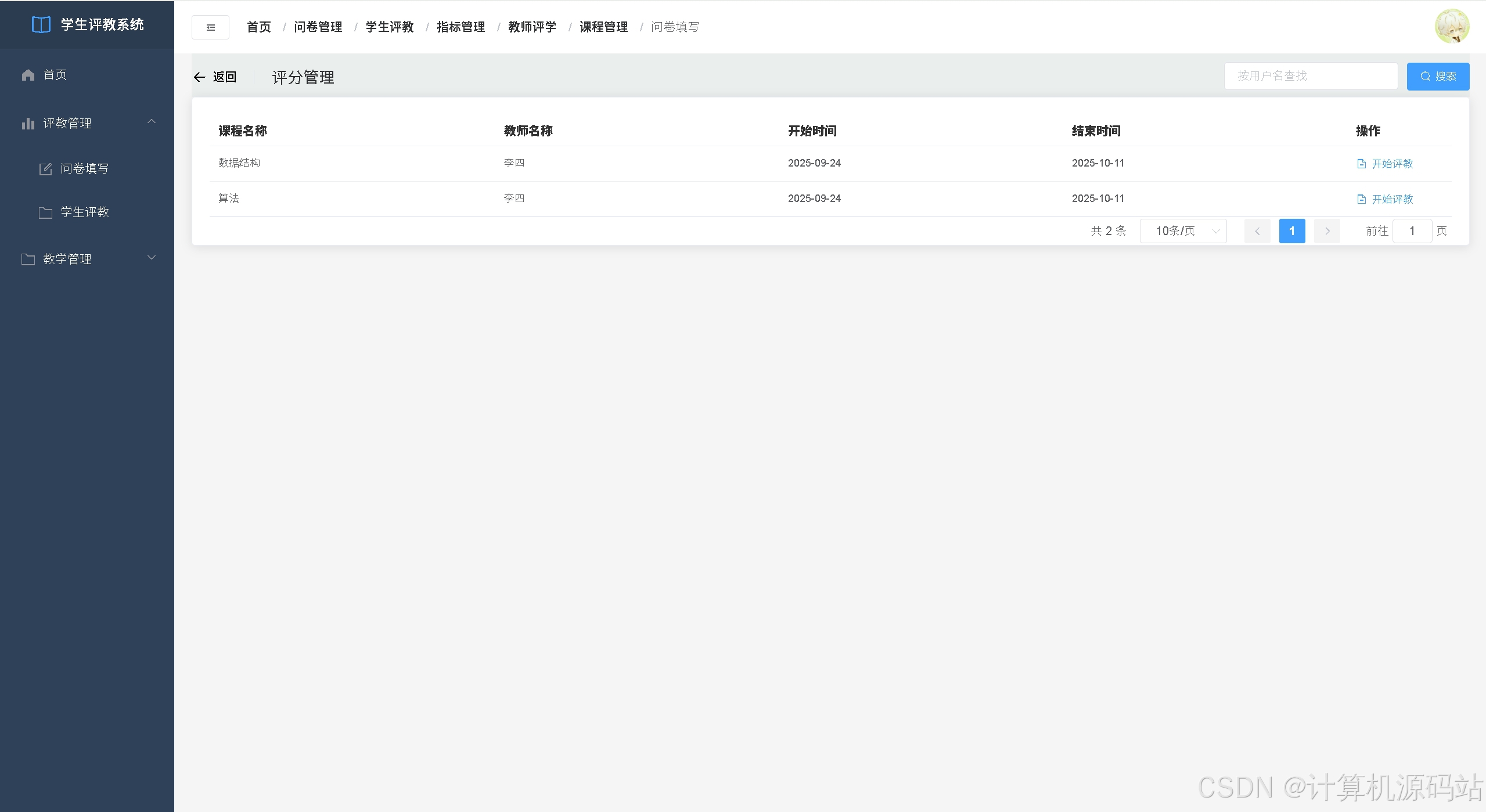
Task: Click the folder icon beside 教学管理
Action: [28, 259]
